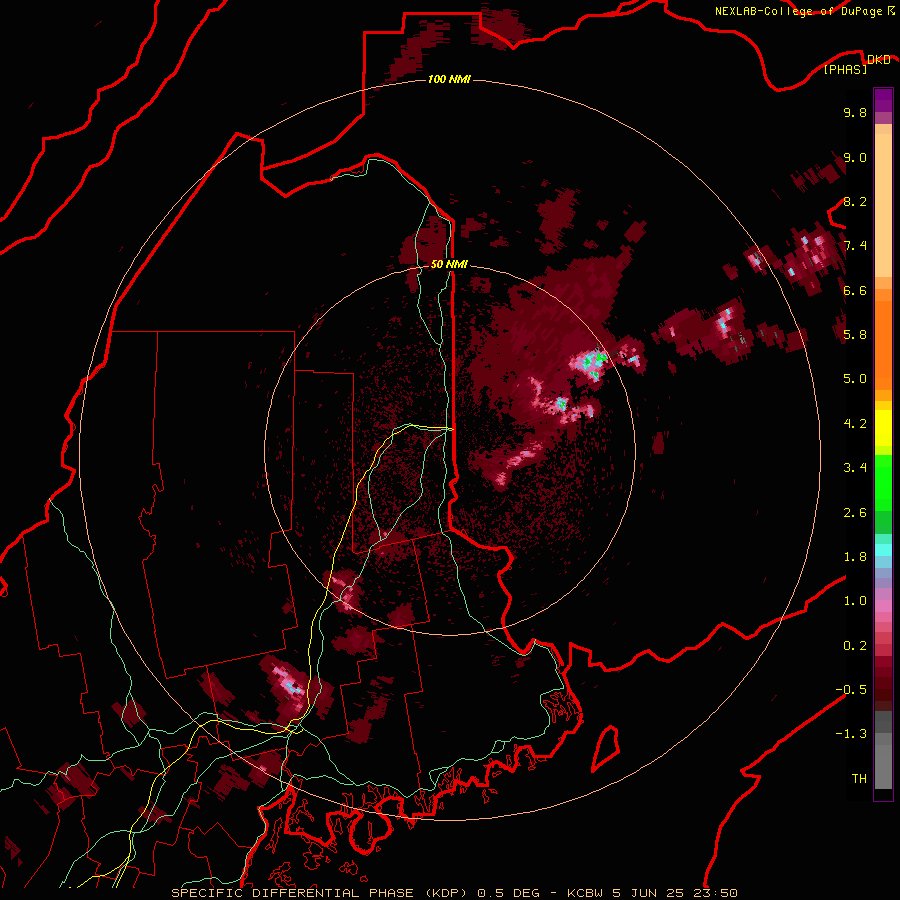Click the 1.0 value on the scale
900x900 pixels.
855,600
